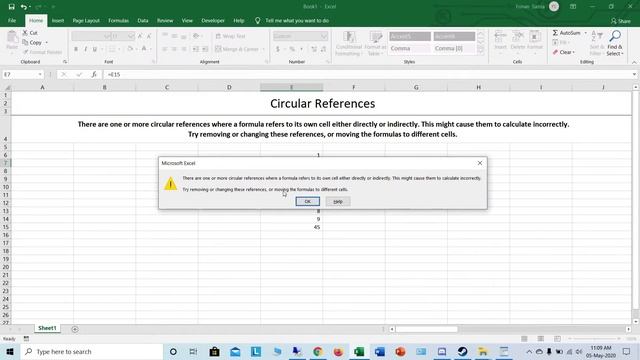Click Merge & Center
640x360 pixels.
237,49
